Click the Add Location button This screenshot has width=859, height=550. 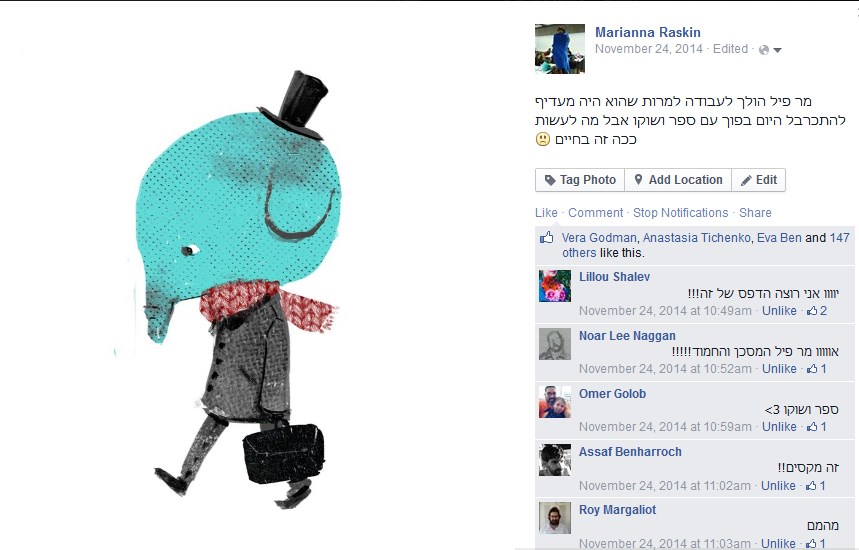(678, 180)
